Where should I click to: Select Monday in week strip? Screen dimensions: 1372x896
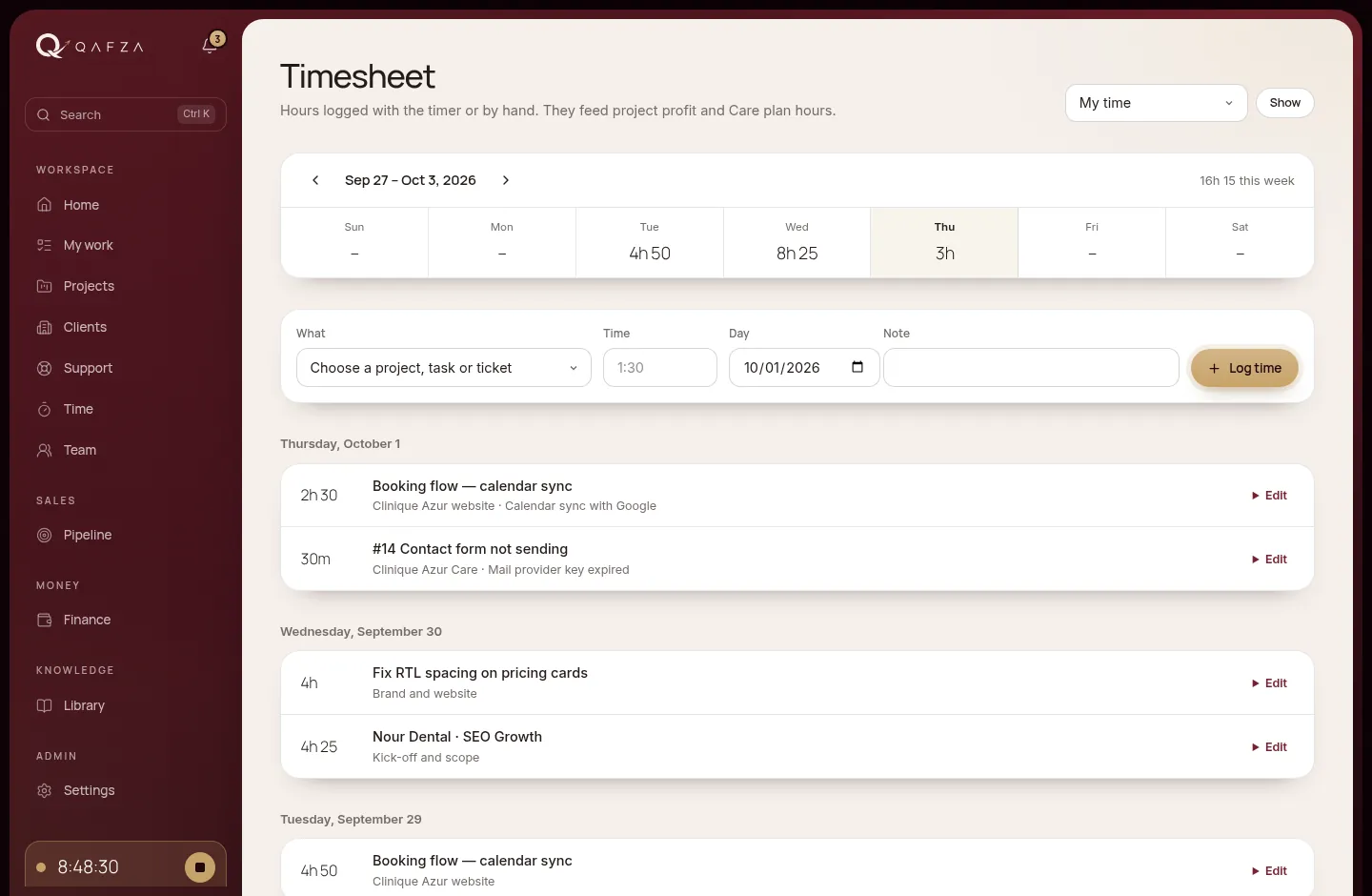(x=502, y=243)
